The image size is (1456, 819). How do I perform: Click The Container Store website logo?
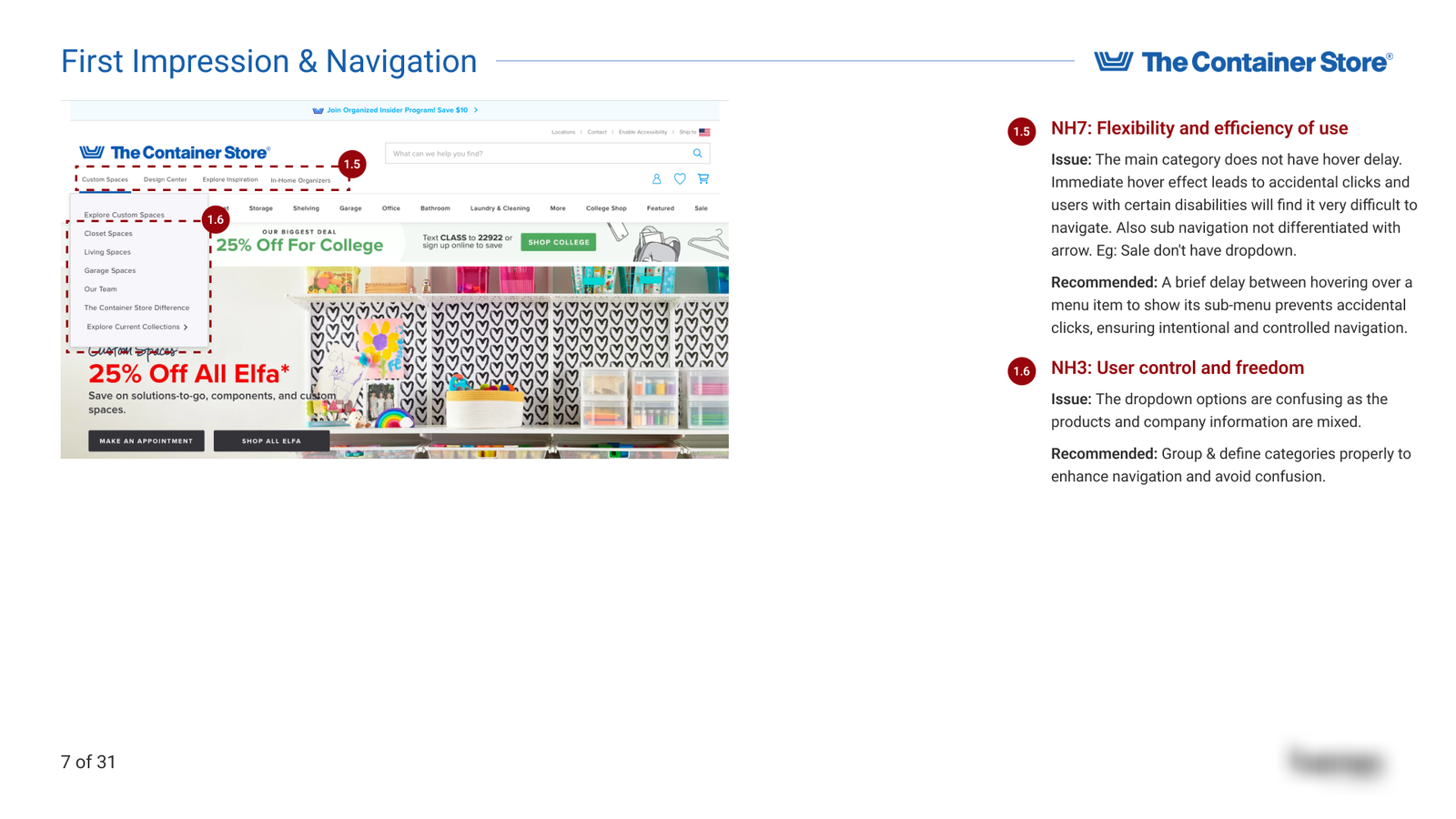point(175,153)
